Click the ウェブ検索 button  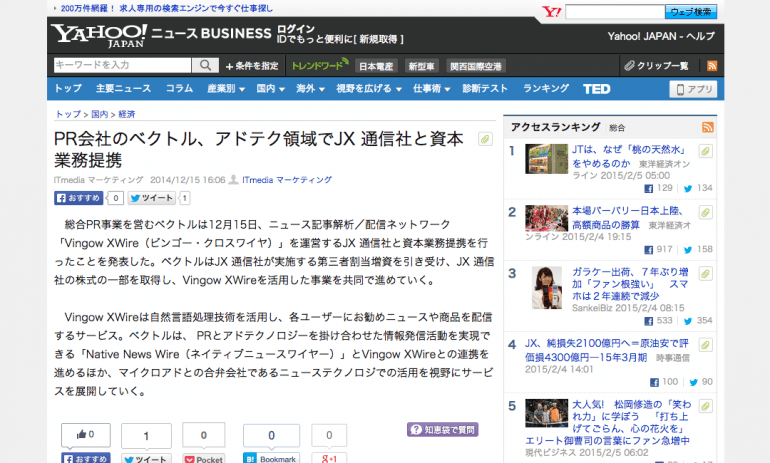point(691,12)
